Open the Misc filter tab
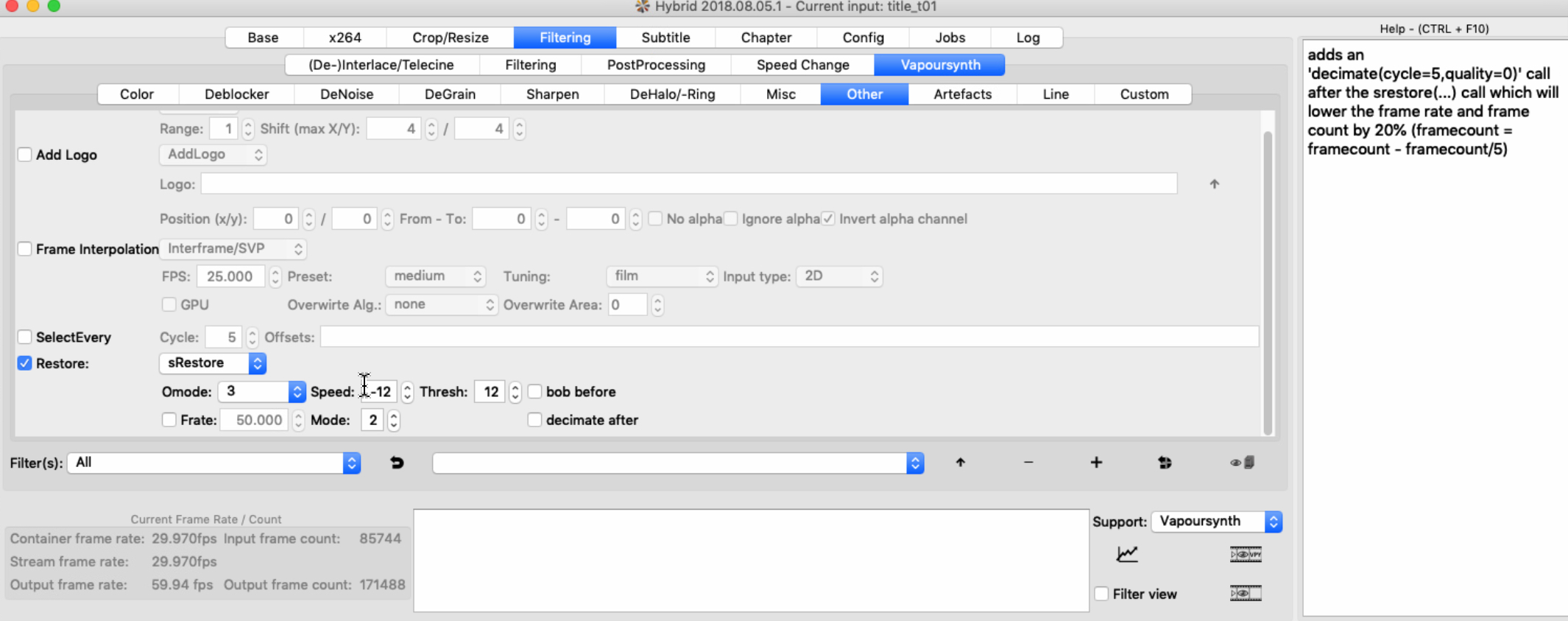Screen dimensions: 1568x621 click(x=780, y=94)
